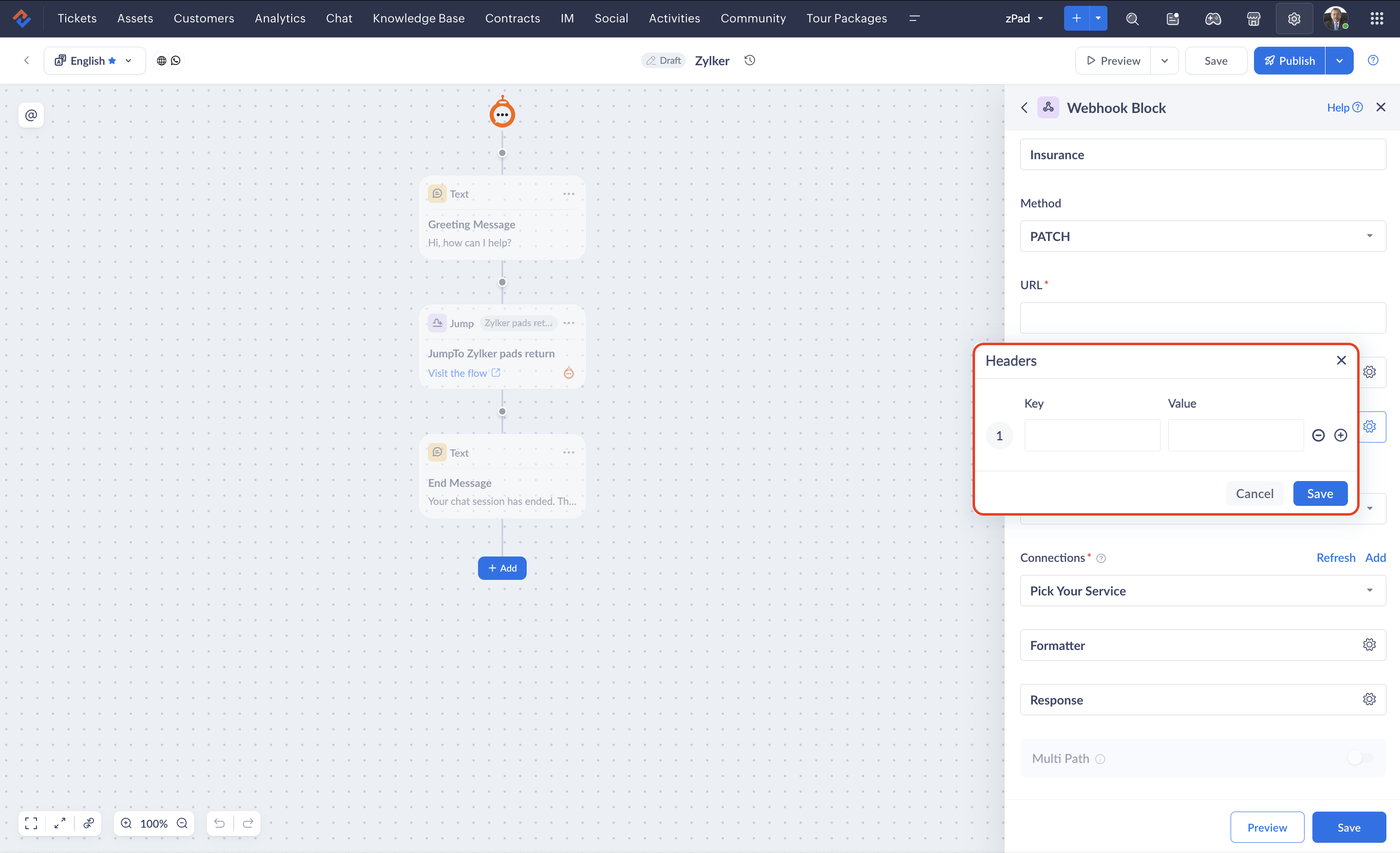Click the @ mention icon on canvas

pyautogui.click(x=31, y=115)
